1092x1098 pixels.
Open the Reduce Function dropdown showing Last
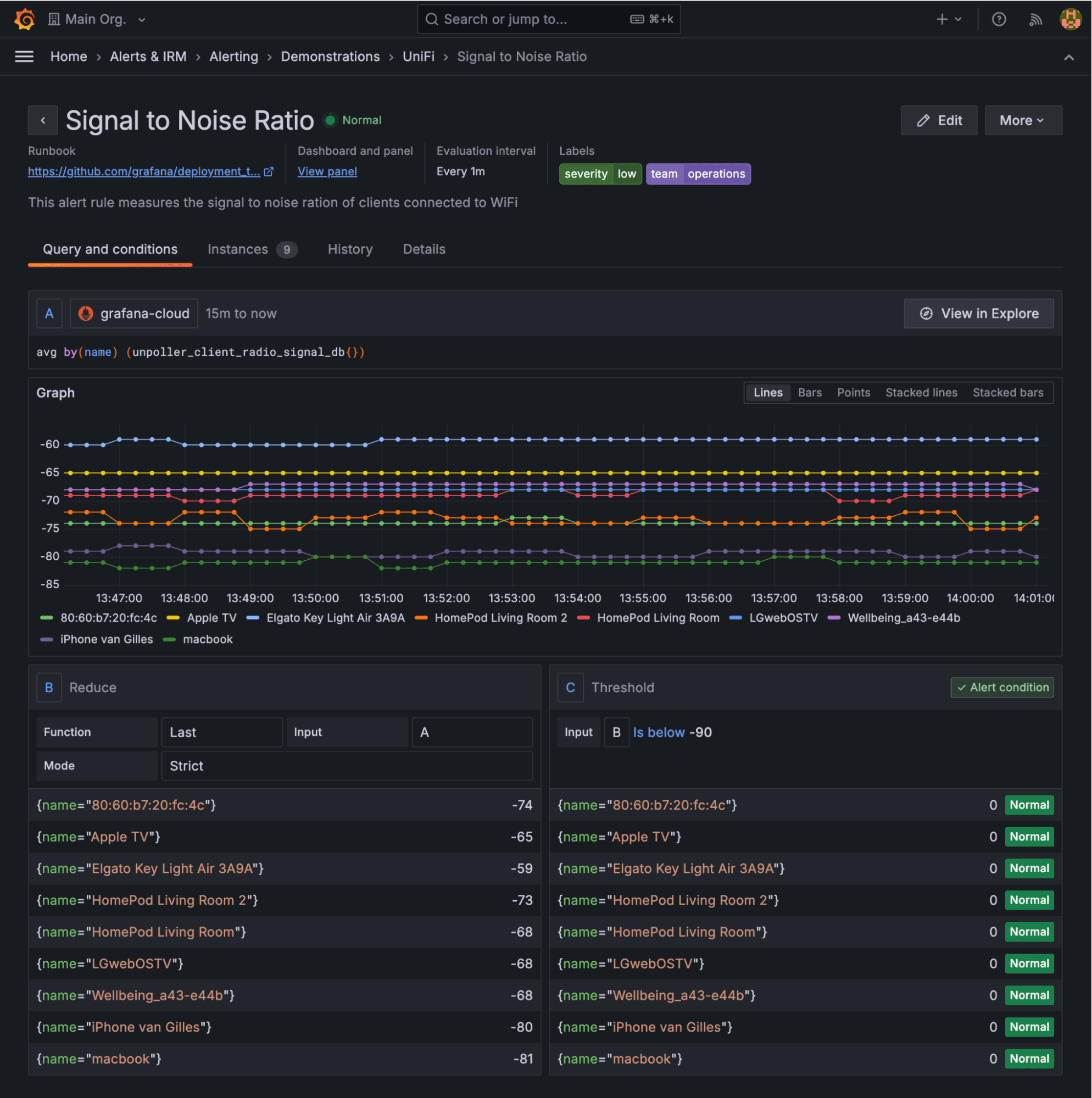click(x=222, y=732)
